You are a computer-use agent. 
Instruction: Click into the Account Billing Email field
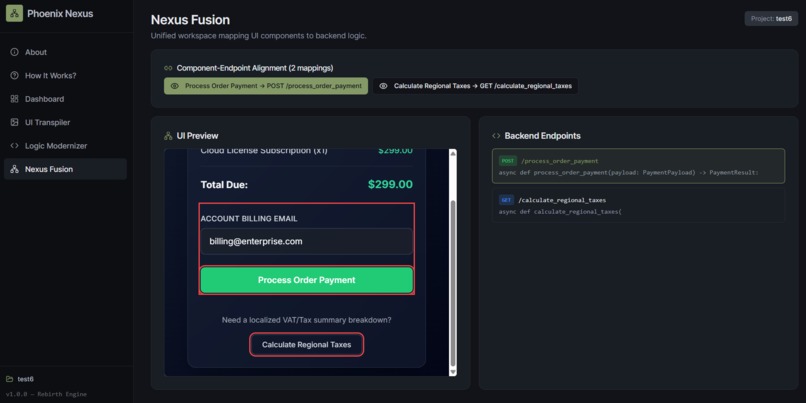(306, 241)
